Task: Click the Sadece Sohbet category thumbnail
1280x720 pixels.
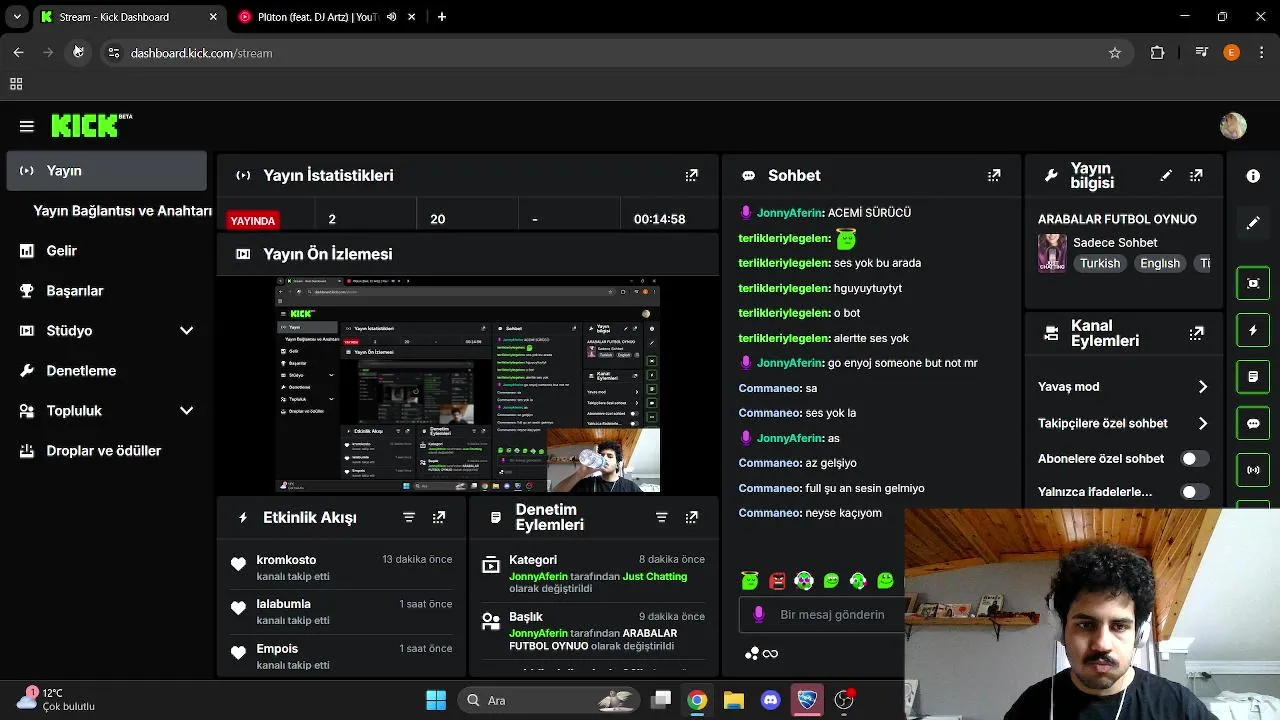Action: pyautogui.click(x=1052, y=253)
